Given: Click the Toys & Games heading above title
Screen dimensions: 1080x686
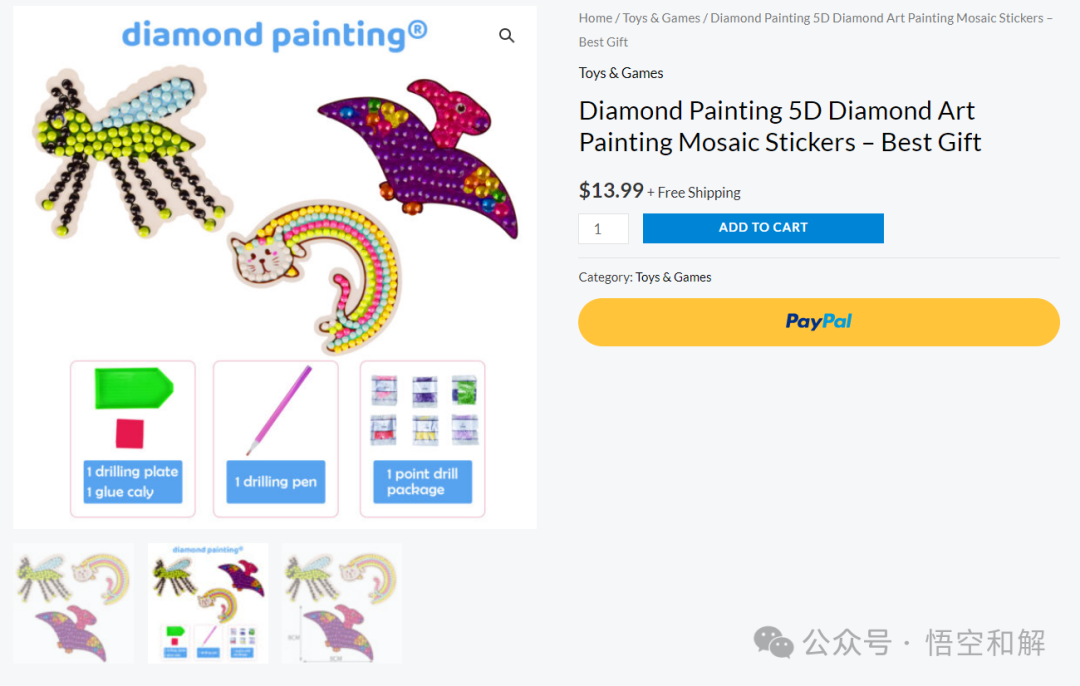Looking at the screenshot, I should point(621,73).
